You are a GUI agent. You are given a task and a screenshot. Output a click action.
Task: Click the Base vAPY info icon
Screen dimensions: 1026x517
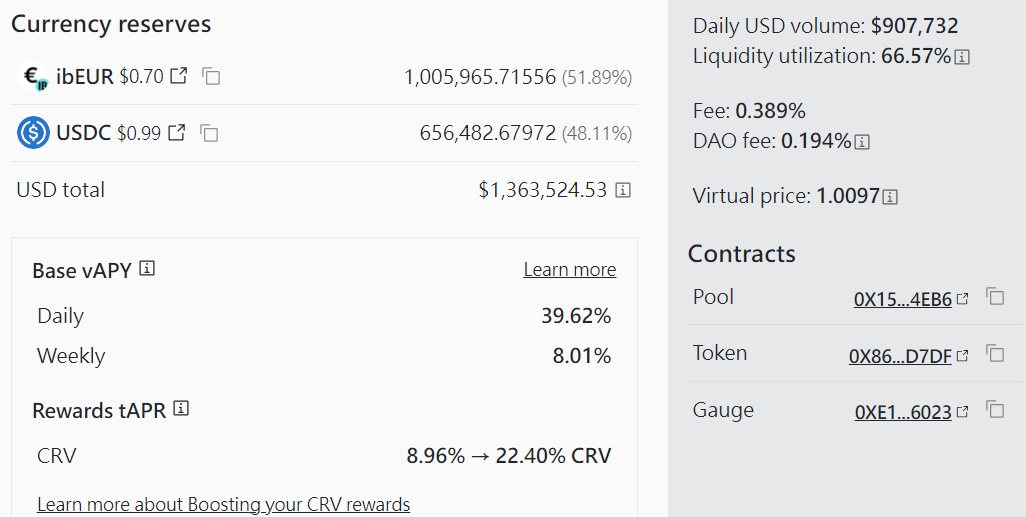tap(147, 268)
